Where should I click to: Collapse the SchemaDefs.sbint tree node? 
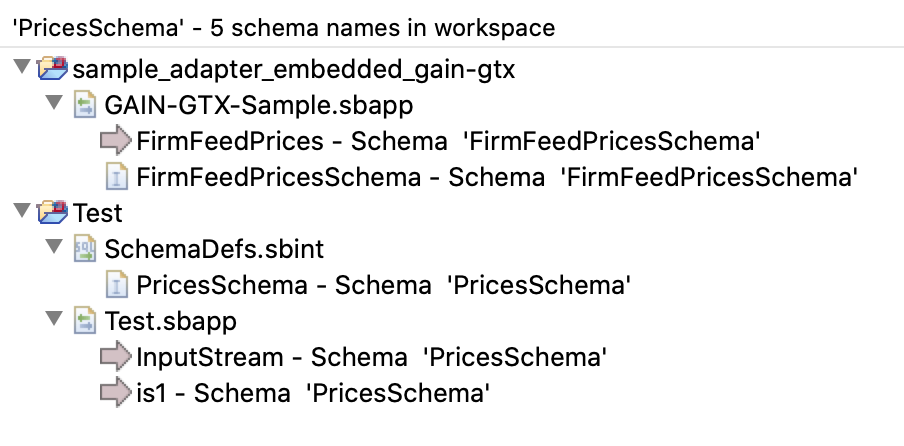(54, 249)
